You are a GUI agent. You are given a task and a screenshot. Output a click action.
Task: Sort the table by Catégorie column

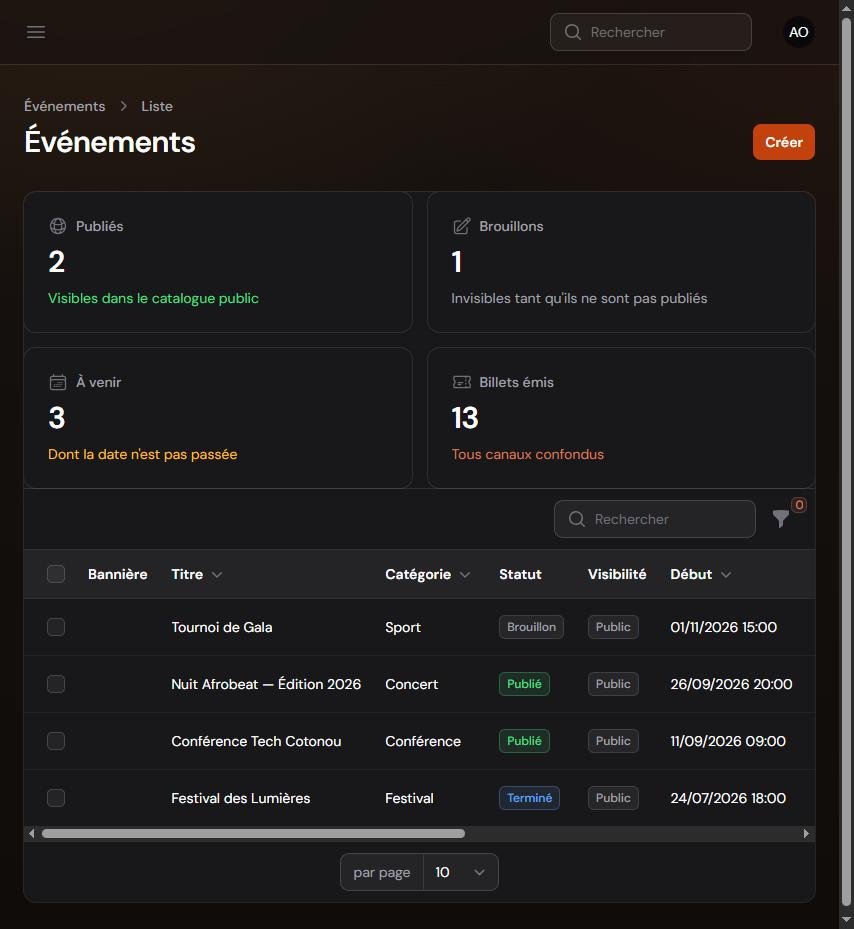pyautogui.click(x=427, y=574)
